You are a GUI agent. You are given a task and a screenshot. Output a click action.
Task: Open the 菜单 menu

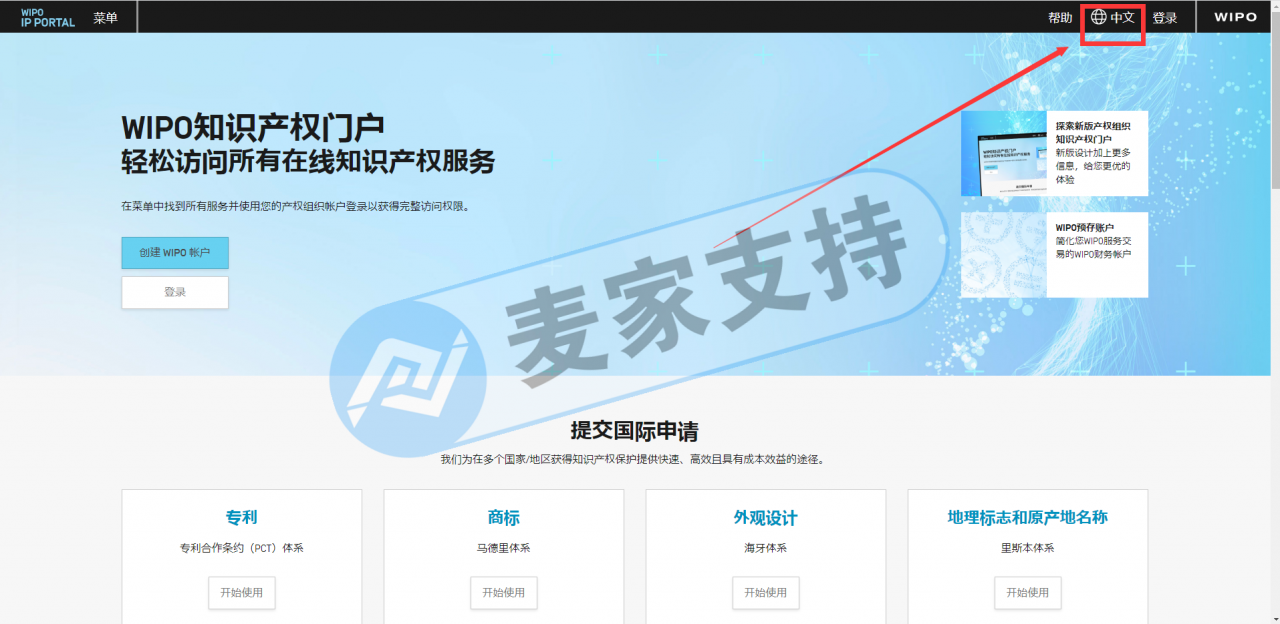[105, 17]
